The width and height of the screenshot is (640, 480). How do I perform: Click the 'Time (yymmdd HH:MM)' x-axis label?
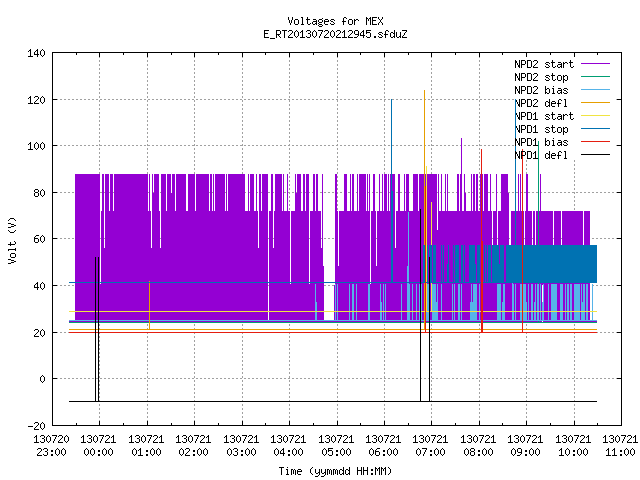point(335,471)
